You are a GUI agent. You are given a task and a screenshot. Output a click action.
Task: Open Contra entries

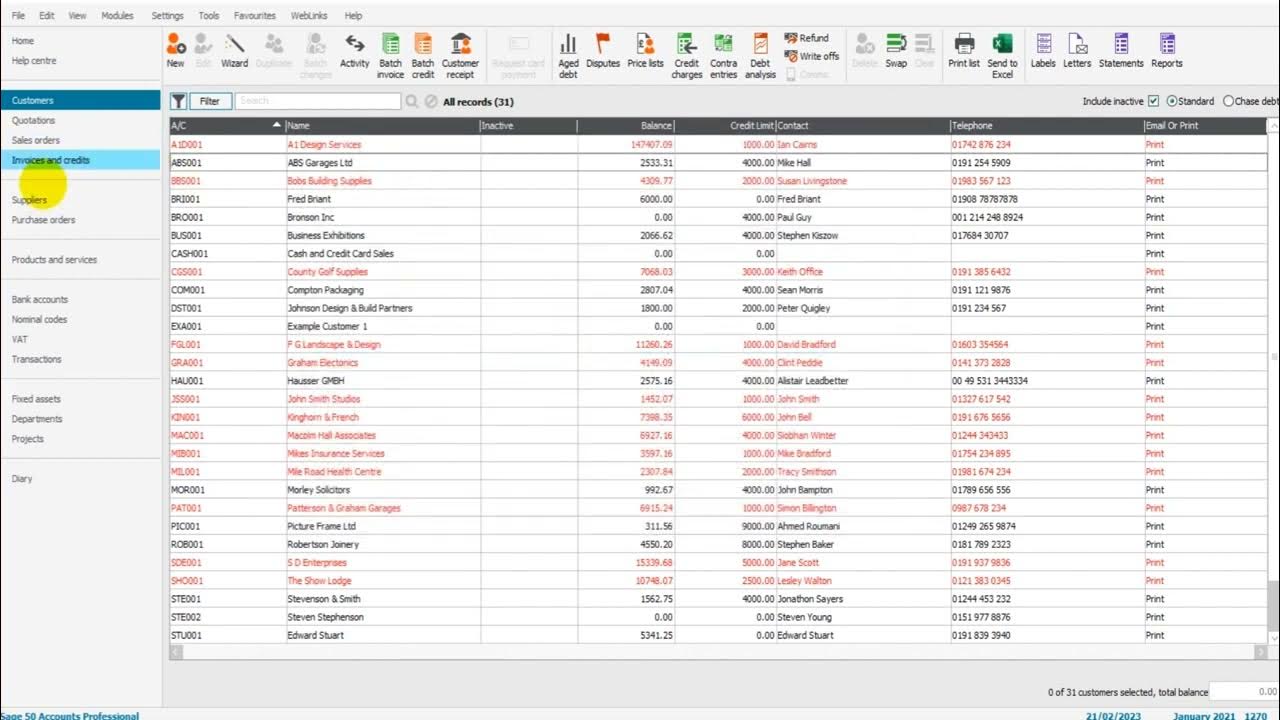(x=724, y=56)
